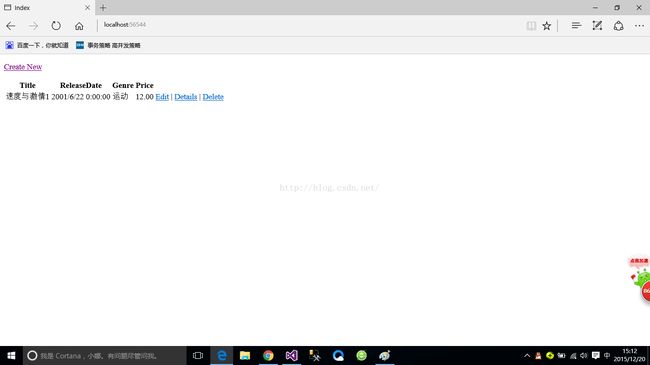Open Details link for the movie row
The width and height of the screenshot is (650, 365).
186,97
